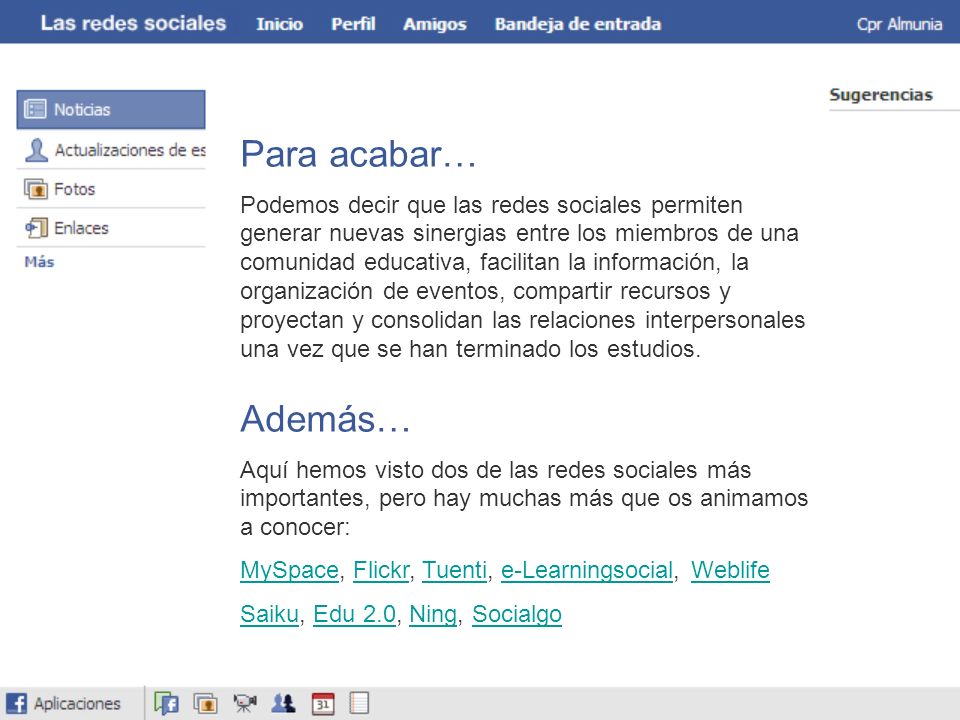Expand the Más sidebar options
The height and width of the screenshot is (720, 960).
[x=39, y=262]
